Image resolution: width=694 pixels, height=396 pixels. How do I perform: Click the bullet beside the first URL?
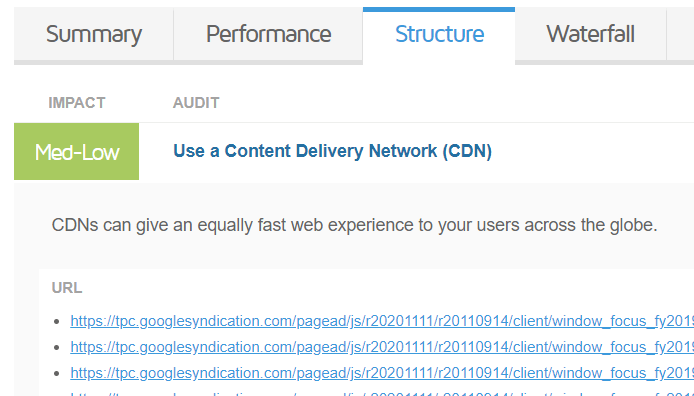(x=56, y=321)
